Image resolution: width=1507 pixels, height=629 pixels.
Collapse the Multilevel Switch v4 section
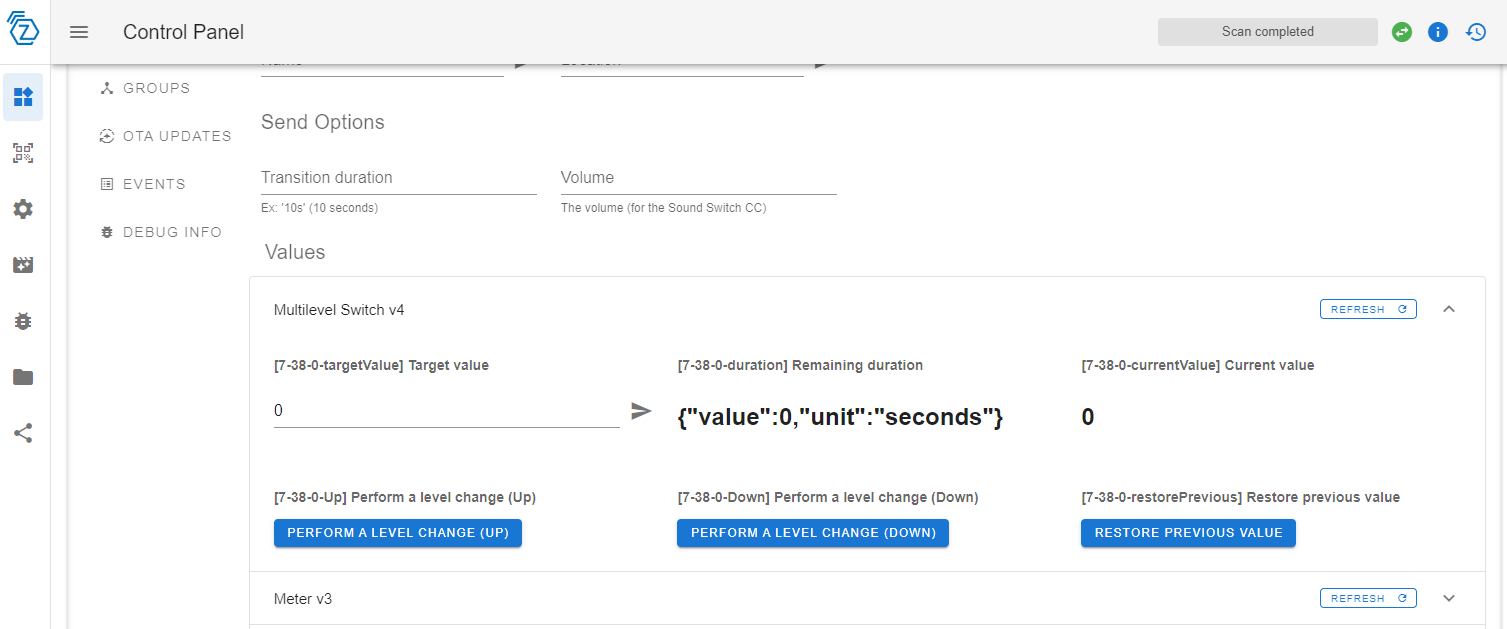coord(1449,309)
